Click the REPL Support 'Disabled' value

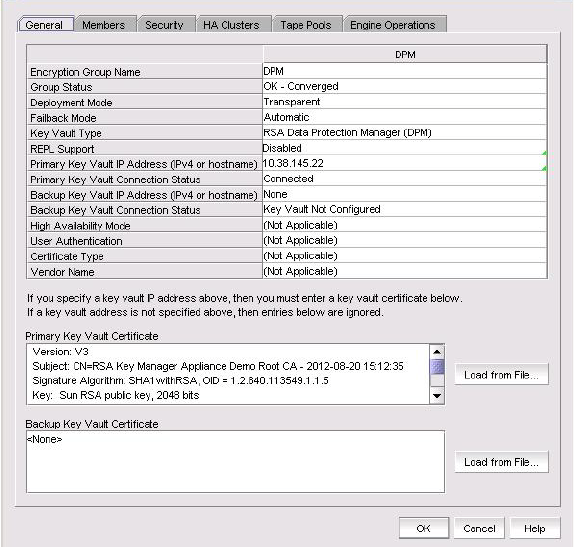pyautogui.click(x=405, y=148)
